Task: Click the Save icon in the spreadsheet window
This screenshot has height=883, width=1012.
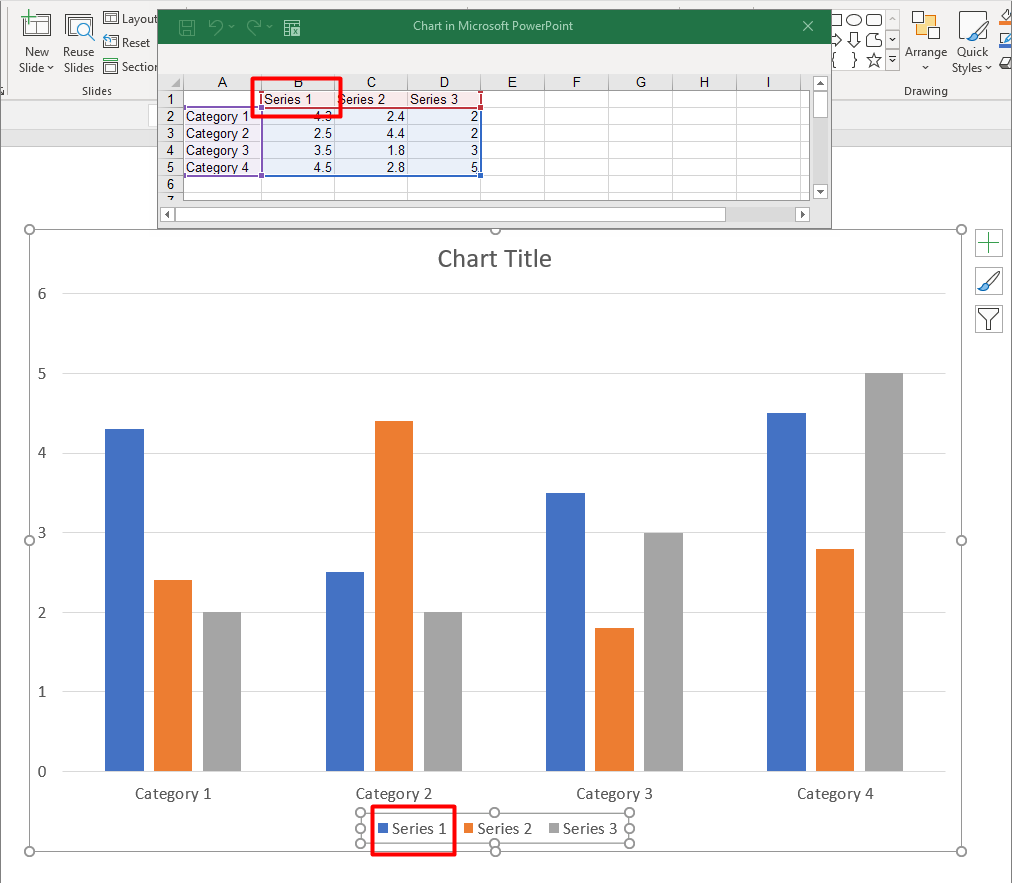Action: click(x=186, y=27)
